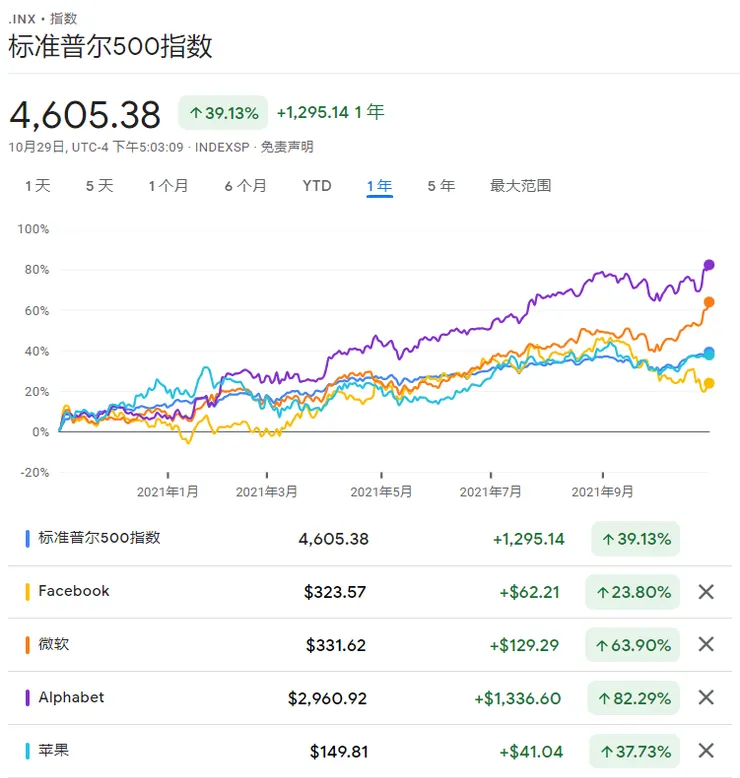Click the index row value 4,605.38

334,539
